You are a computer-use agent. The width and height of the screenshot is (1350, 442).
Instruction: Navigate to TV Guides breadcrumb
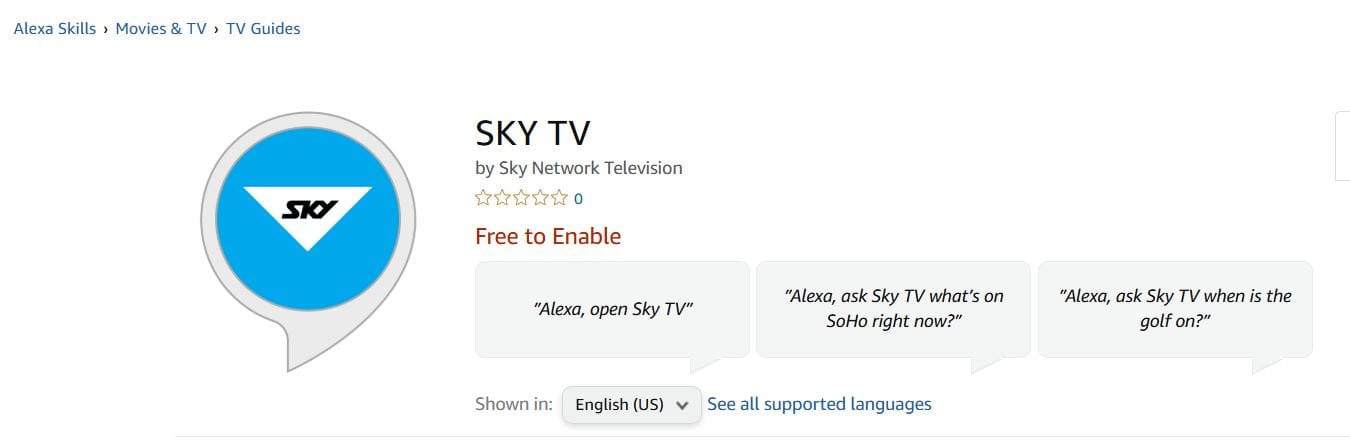click(x=263, y=29)
